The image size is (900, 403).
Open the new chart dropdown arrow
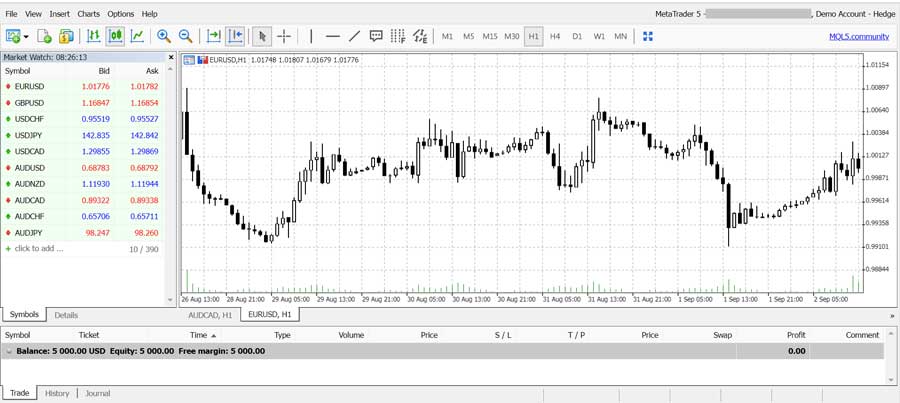coord(26,37)
